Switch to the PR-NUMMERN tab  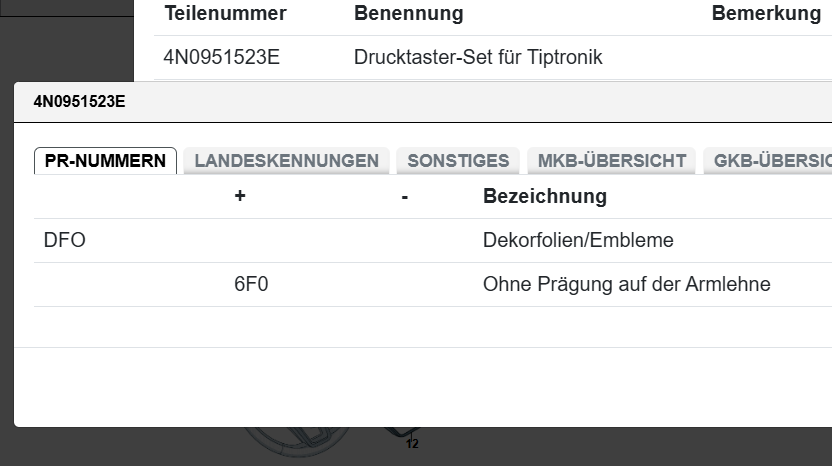point(105,161)
